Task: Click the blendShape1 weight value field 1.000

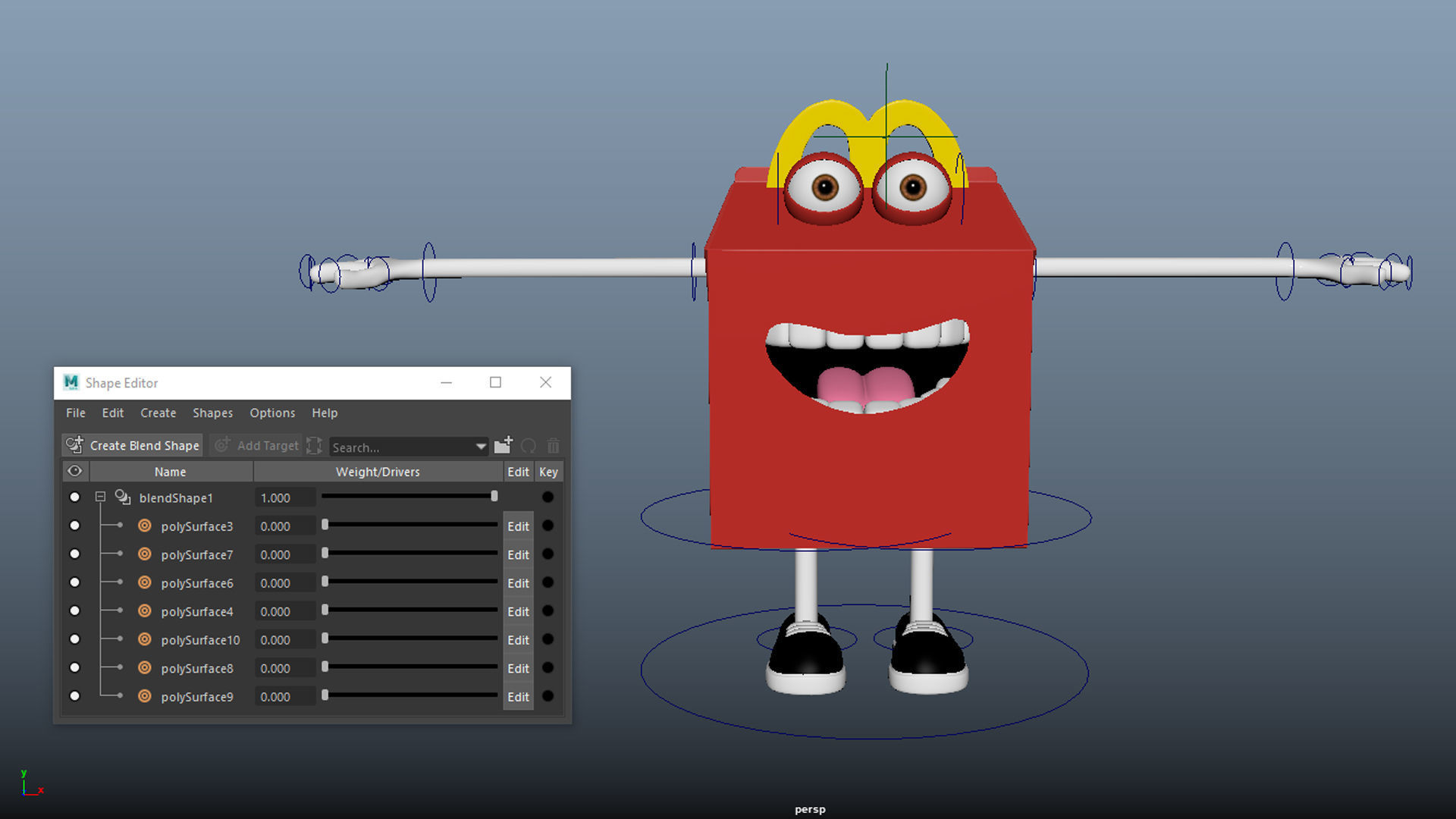Action: pyautogui.click(x=285, y=497)
